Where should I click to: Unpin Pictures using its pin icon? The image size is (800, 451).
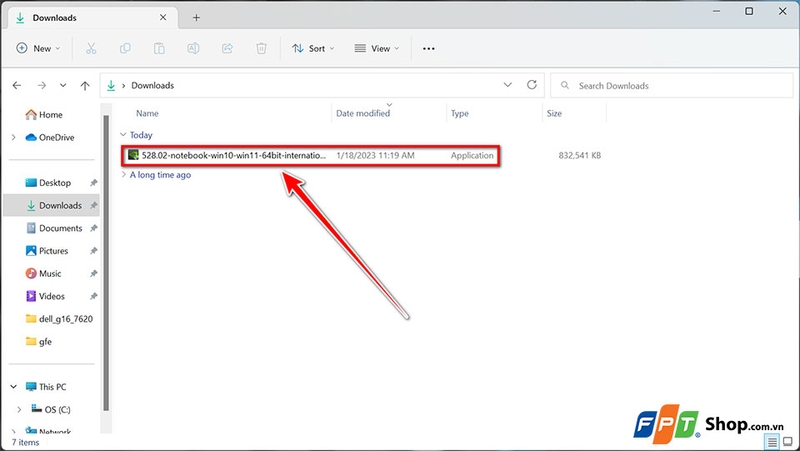pos(93,250)
